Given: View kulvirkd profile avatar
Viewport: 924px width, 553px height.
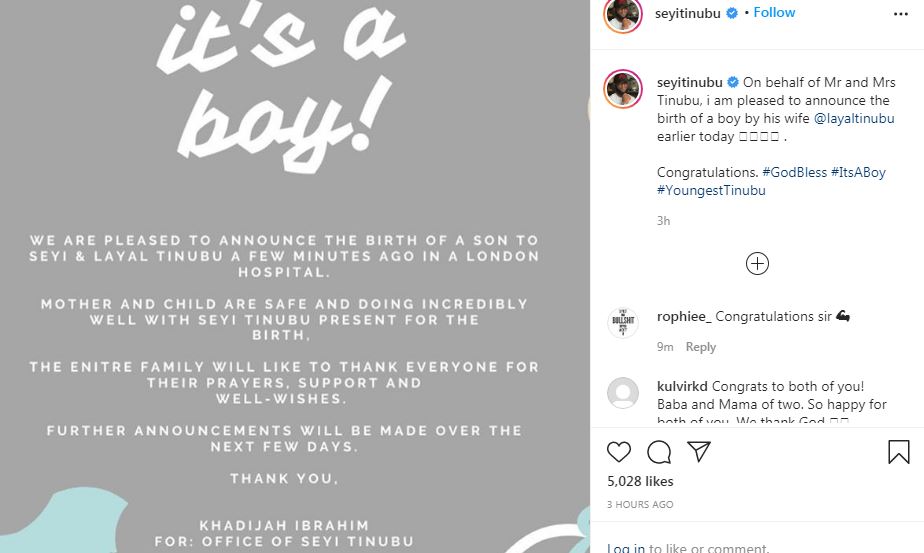Looking at the screenshot, I should [623, 393].
